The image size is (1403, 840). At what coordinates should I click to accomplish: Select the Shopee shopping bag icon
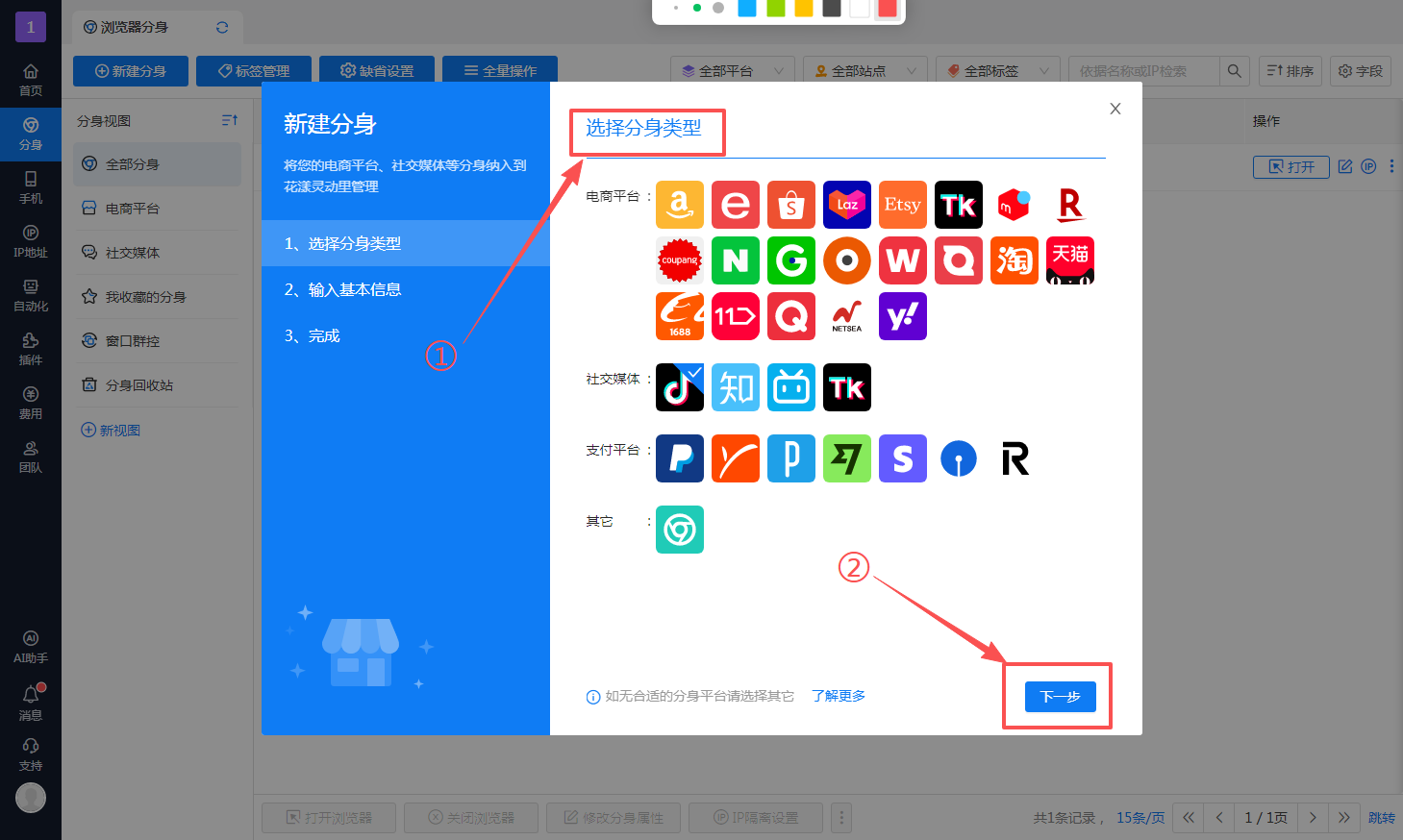790,205
